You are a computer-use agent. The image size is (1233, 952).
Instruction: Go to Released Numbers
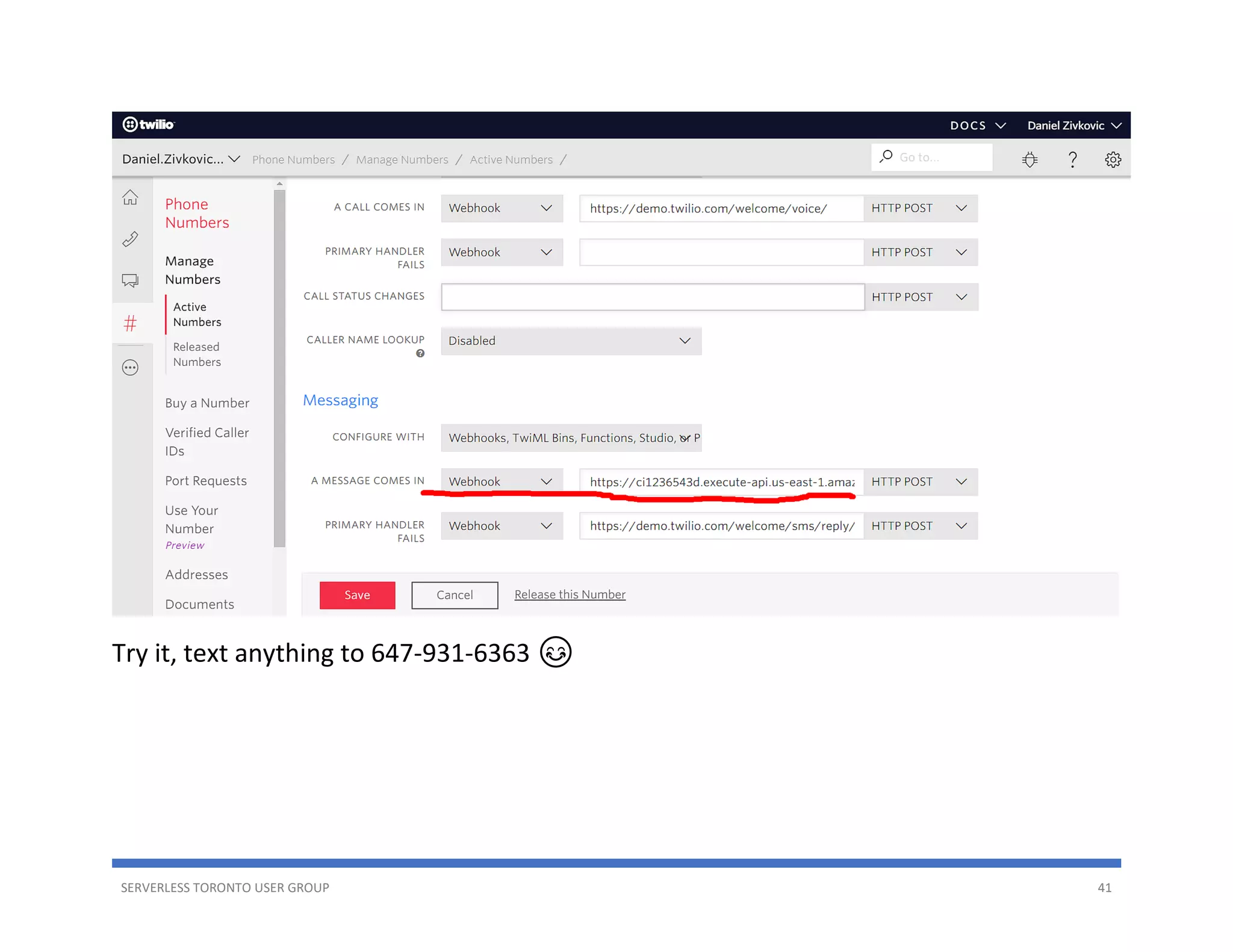[197, 354]
